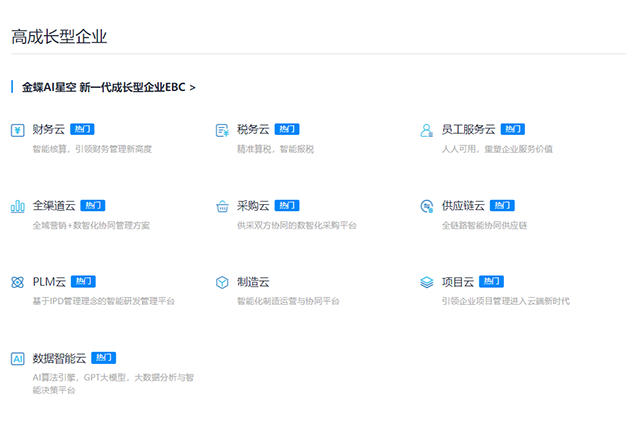Click the 财务云 yen icon
The height and width of the screenshot is (446, 640).
(x=18, y=130)
